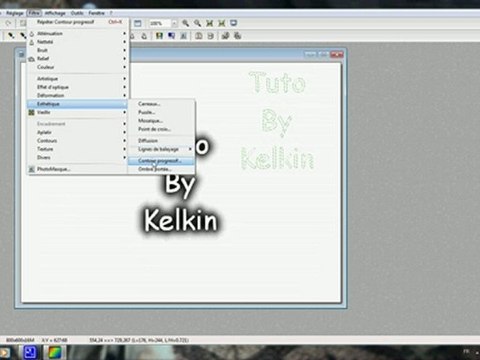Expand the Déformation submenu
This screenshot has height=360, width=480.
(77, 95)
